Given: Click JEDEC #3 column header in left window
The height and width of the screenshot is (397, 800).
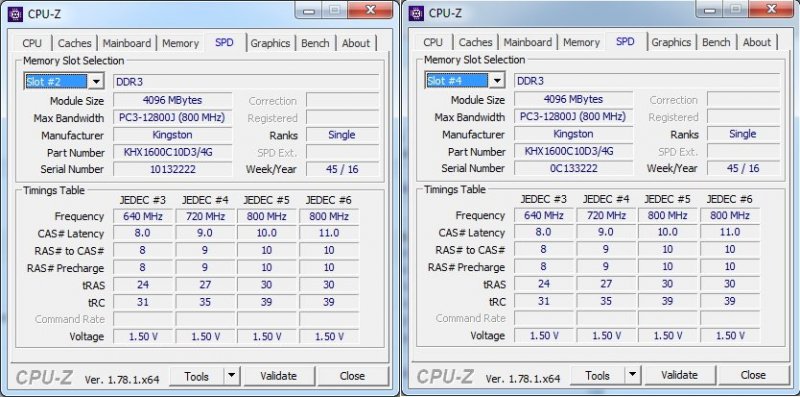Looking at the screenshot, I should (143, 200).
